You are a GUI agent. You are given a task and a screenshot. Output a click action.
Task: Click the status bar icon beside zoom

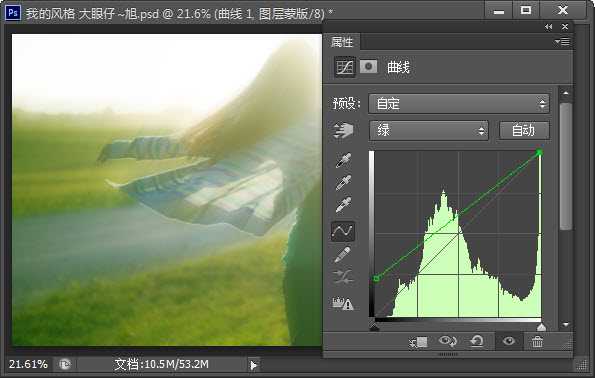(65, 365)
